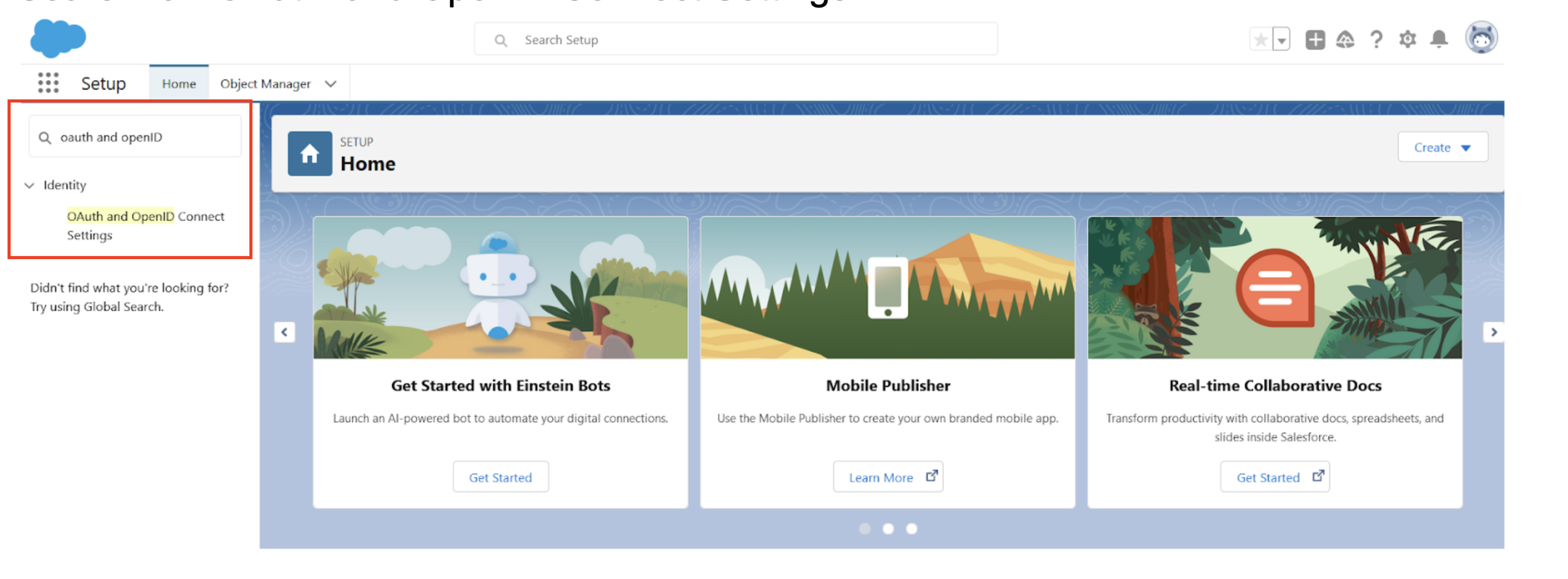
Task: Open the App Launcher dots grid
Action: coord(48,83)
